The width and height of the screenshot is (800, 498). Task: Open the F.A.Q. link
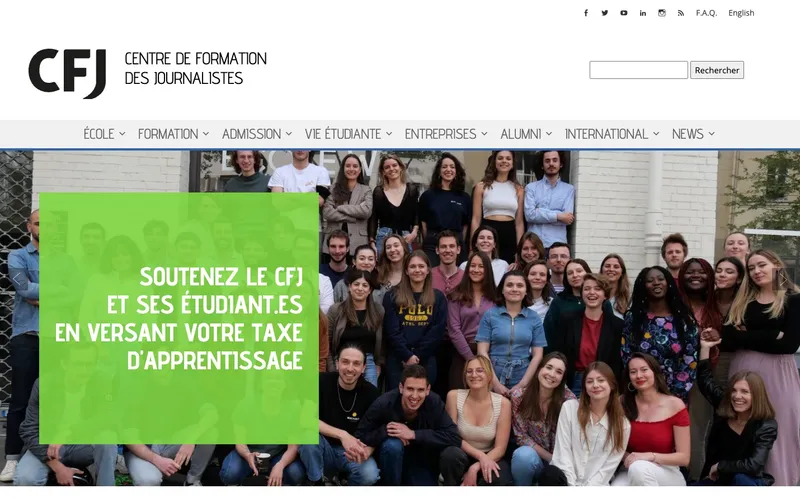706,13
